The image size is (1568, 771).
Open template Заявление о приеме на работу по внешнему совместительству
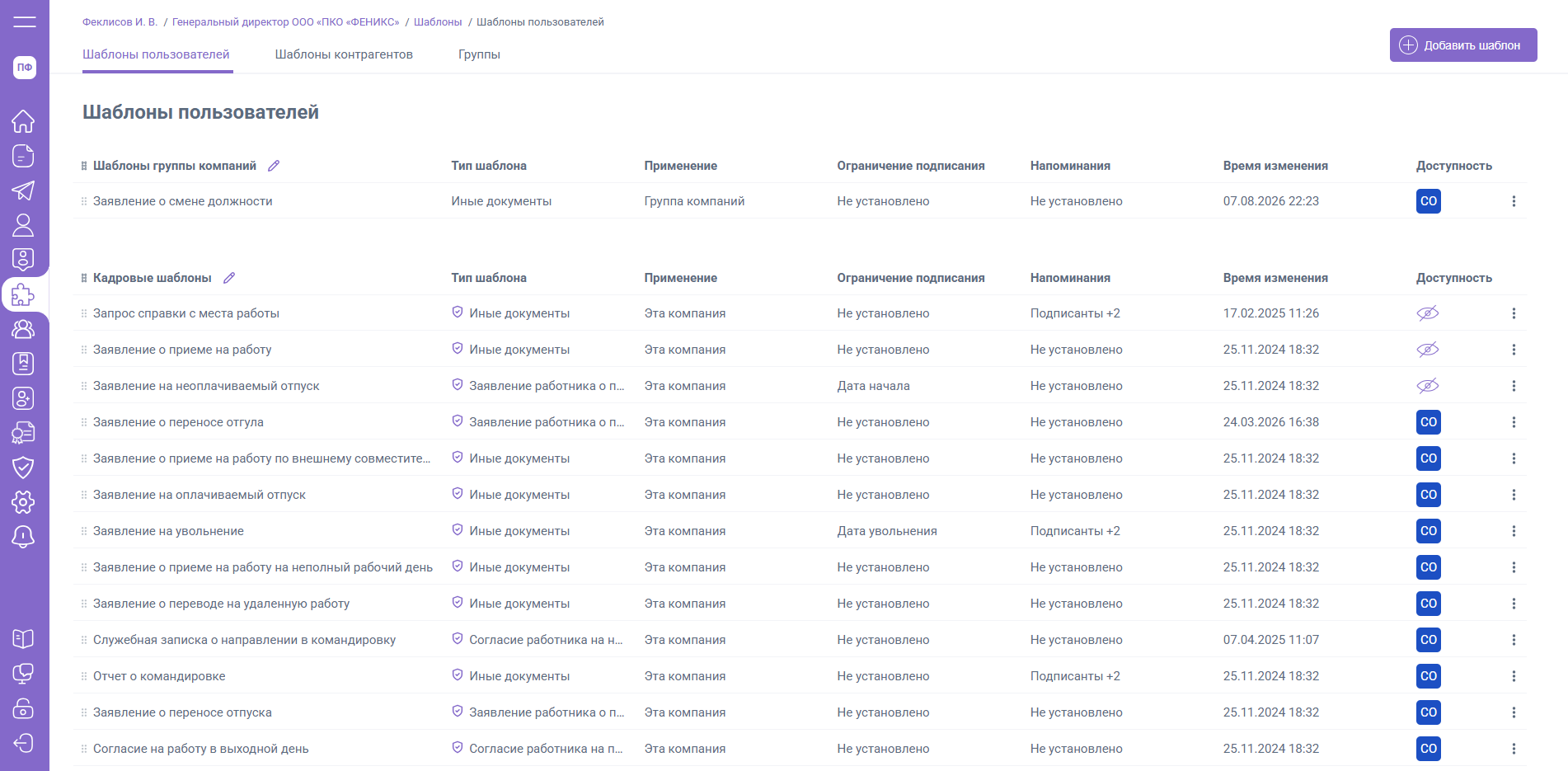coord(261,458)
